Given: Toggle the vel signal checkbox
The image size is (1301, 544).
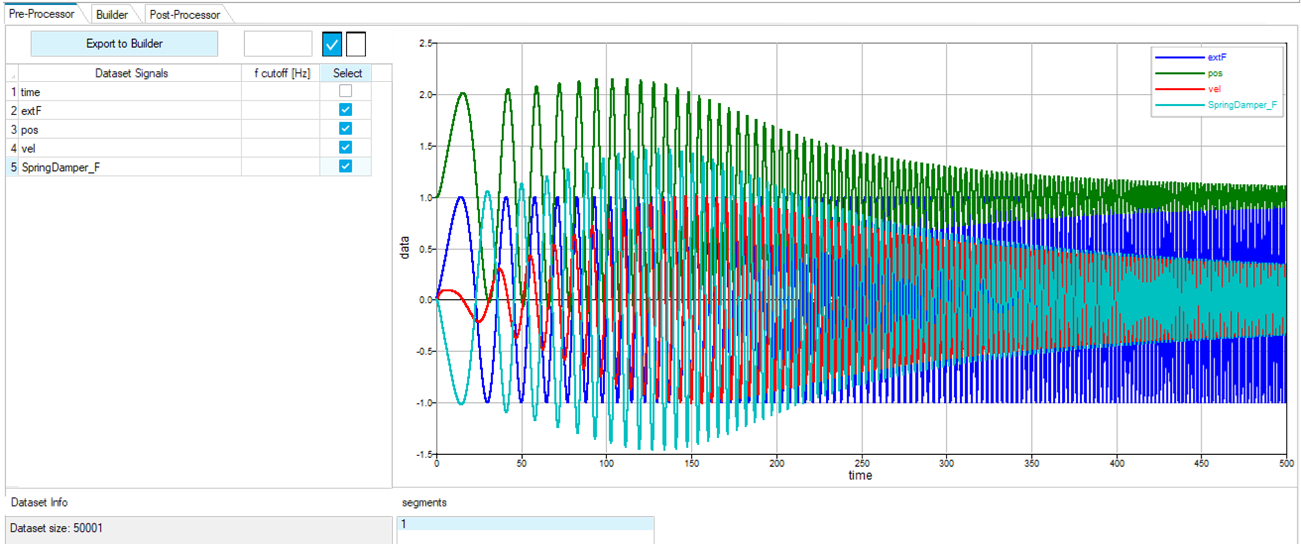Looking at the screenshot, I should coord(345,148).
